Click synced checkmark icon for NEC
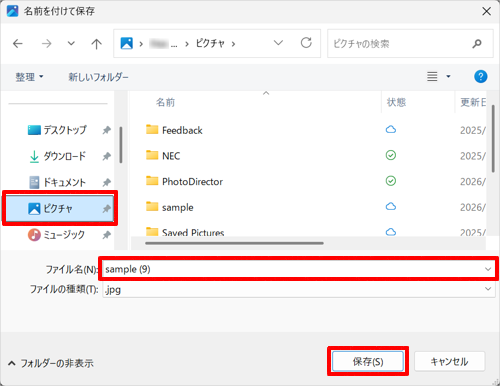 [391, 155]
